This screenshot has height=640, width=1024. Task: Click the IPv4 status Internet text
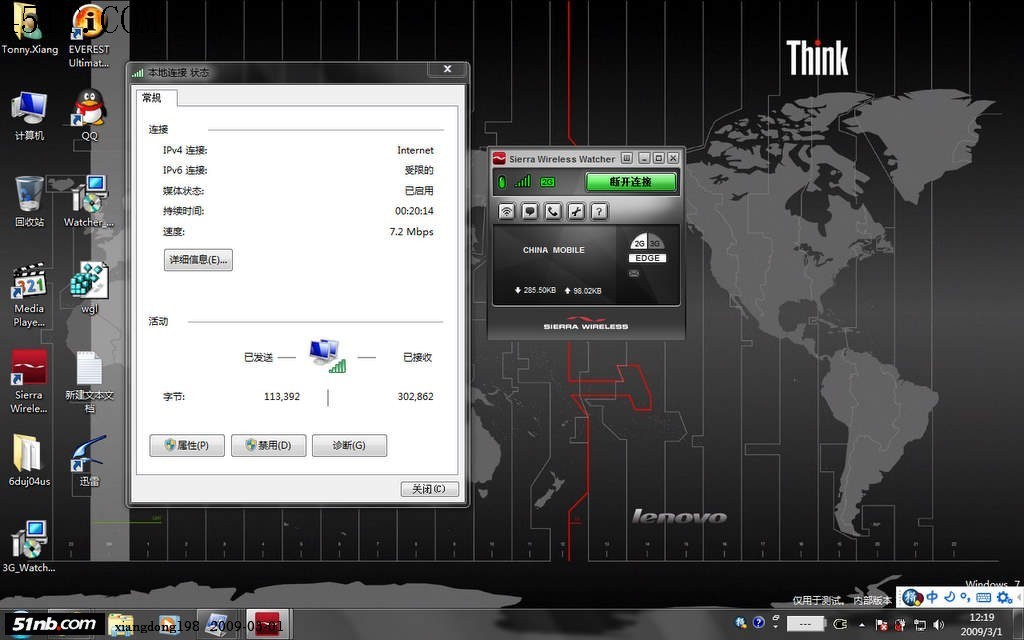[x=415, y=150]
